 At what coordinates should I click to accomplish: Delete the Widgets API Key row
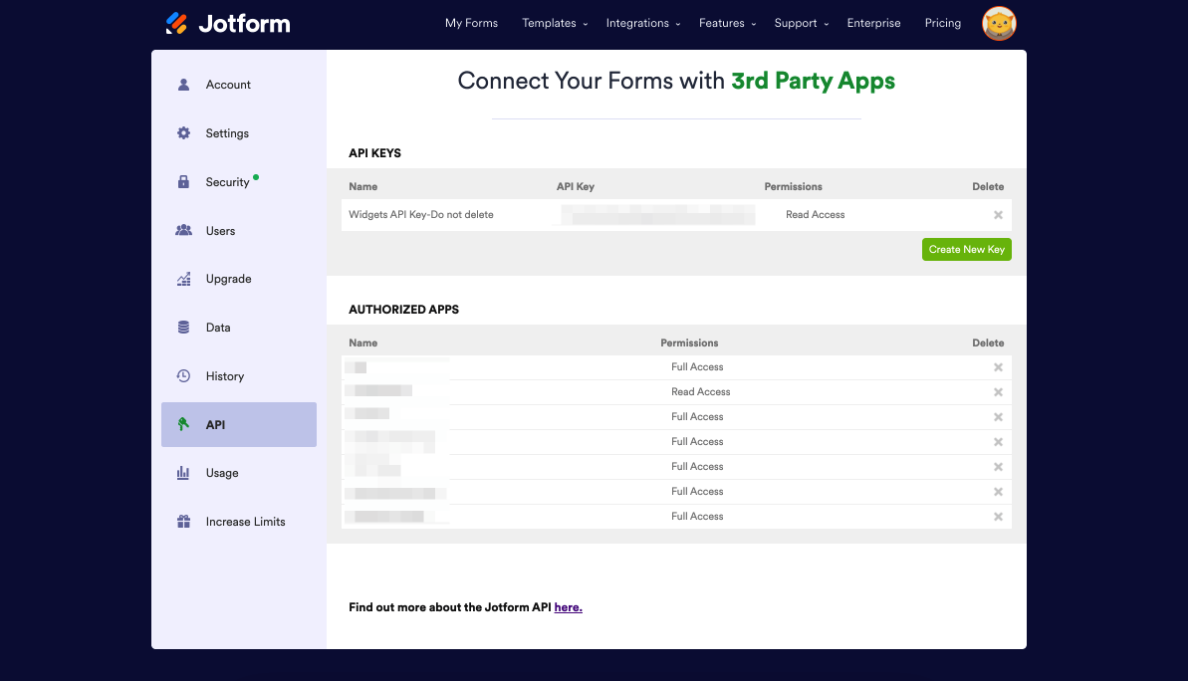point(997,215)
